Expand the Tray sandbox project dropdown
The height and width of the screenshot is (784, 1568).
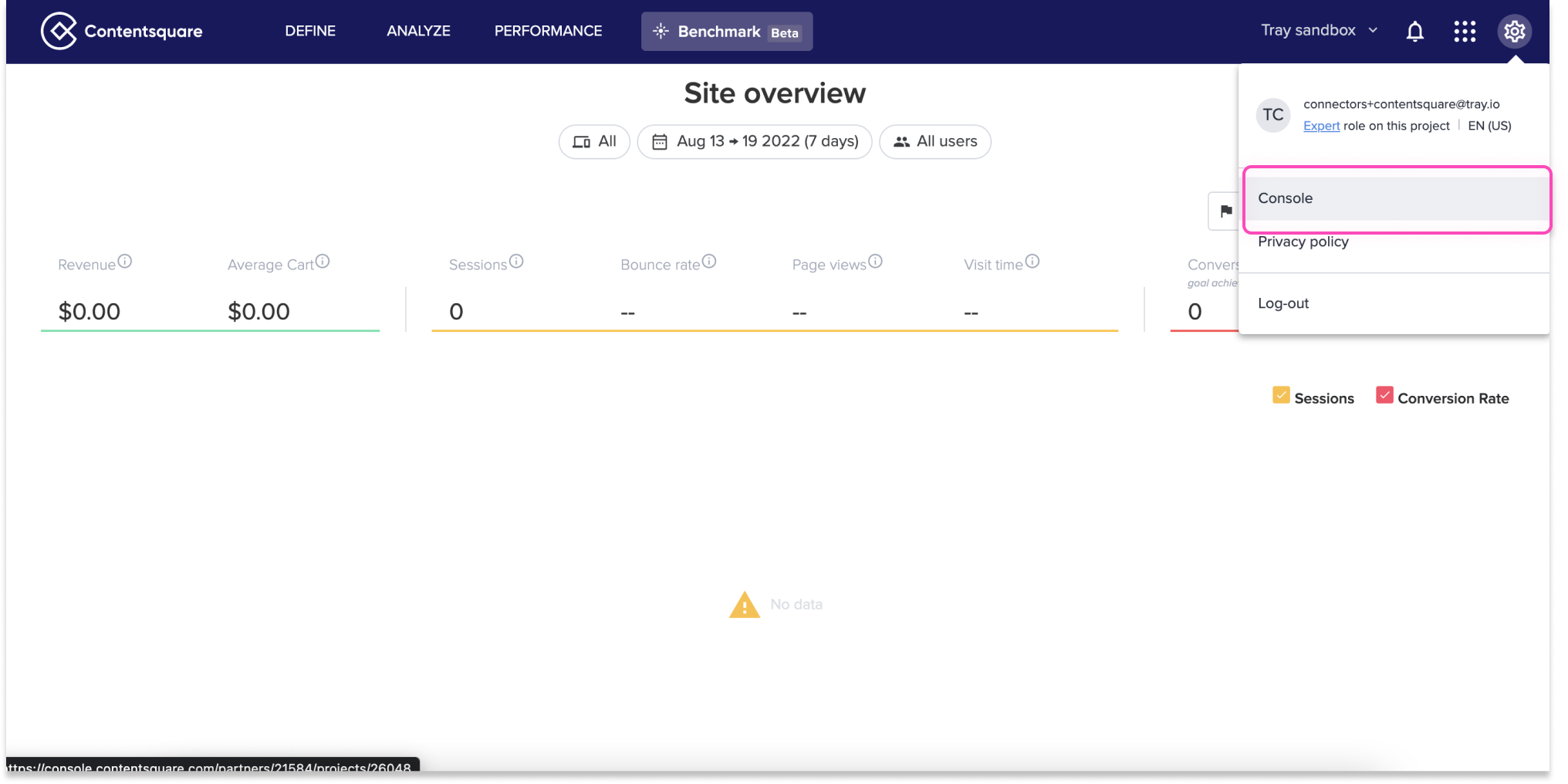[1319, 31]
